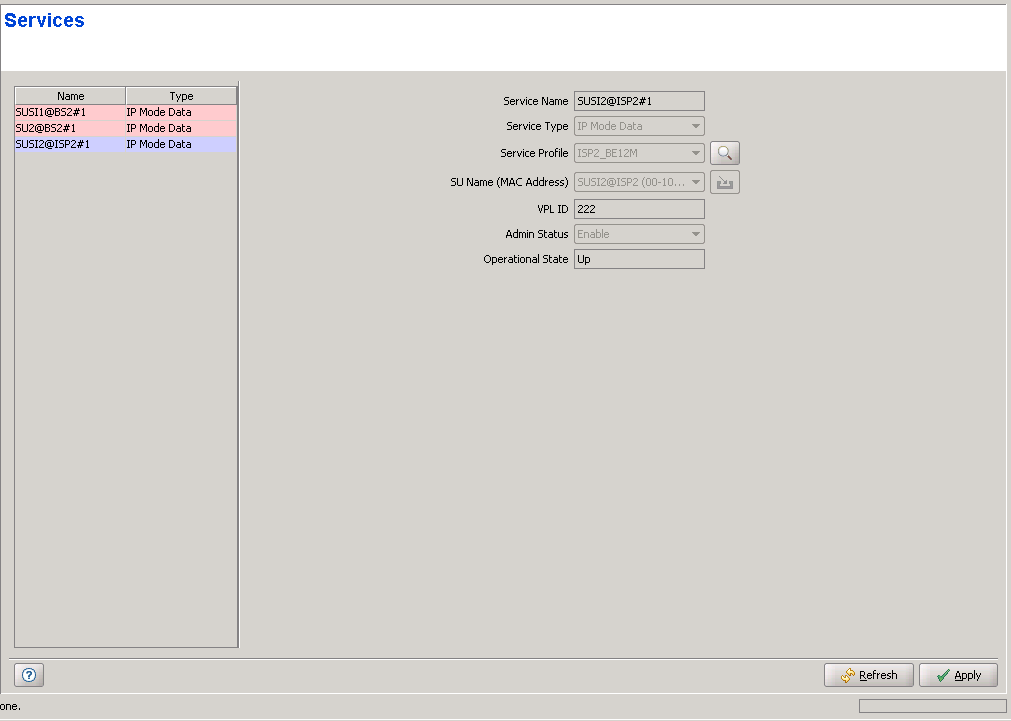This screenshot has height=721, width=1011.
Task: Open help with the question mark icon
Action: pos(29,675)
